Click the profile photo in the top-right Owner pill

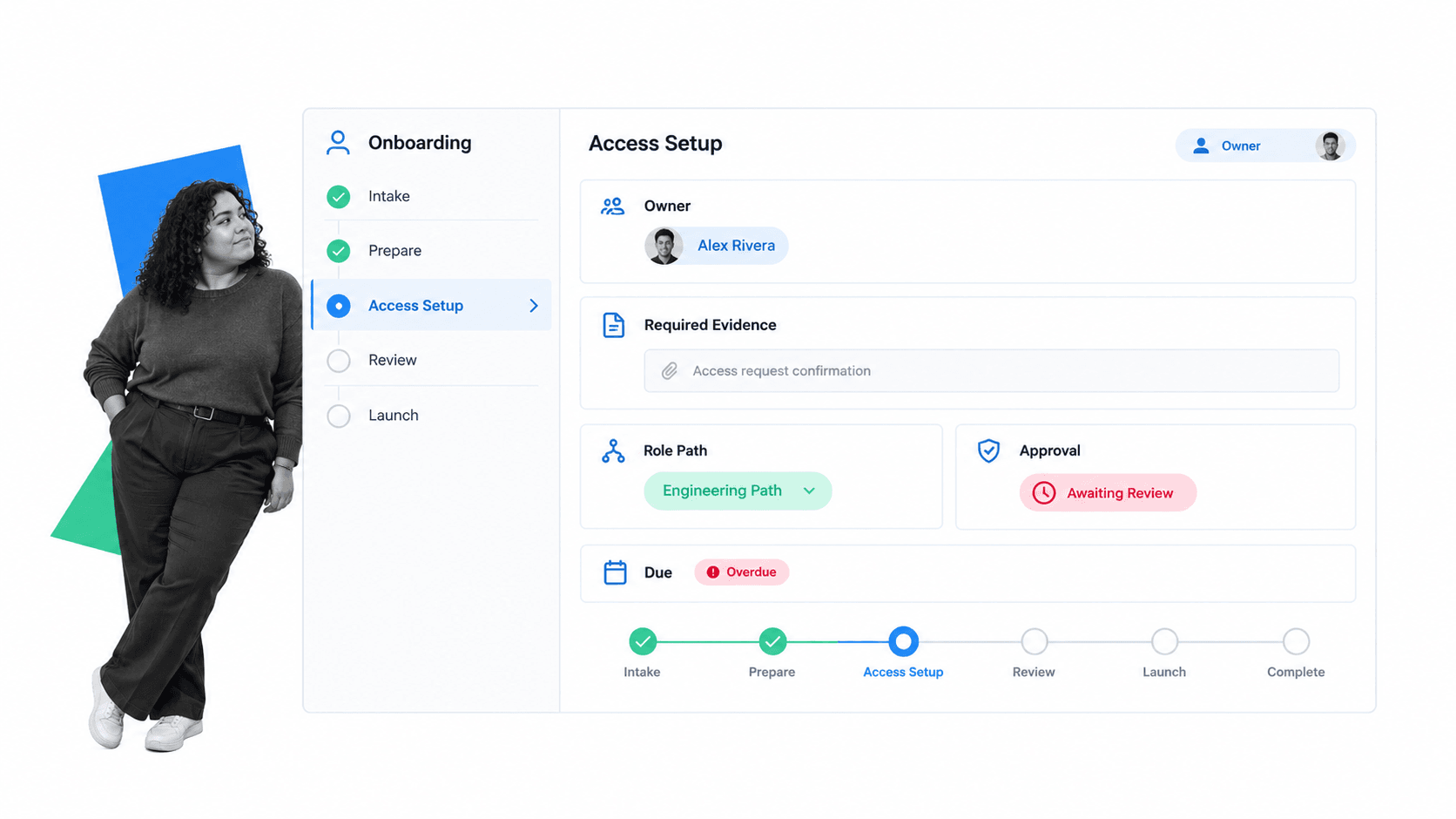1330,146
